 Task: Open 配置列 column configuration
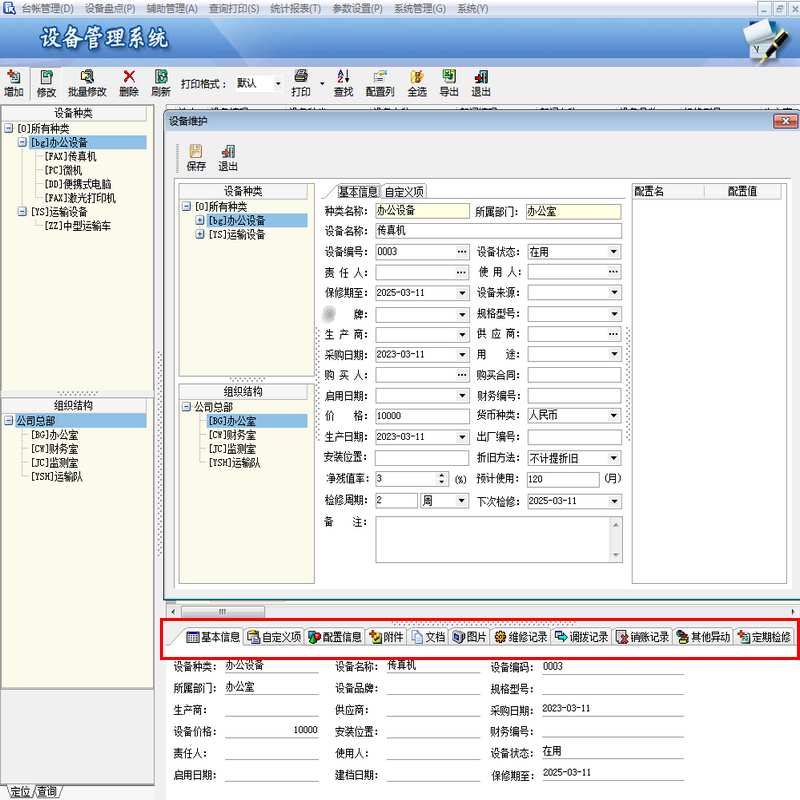[x=380, y=83]
